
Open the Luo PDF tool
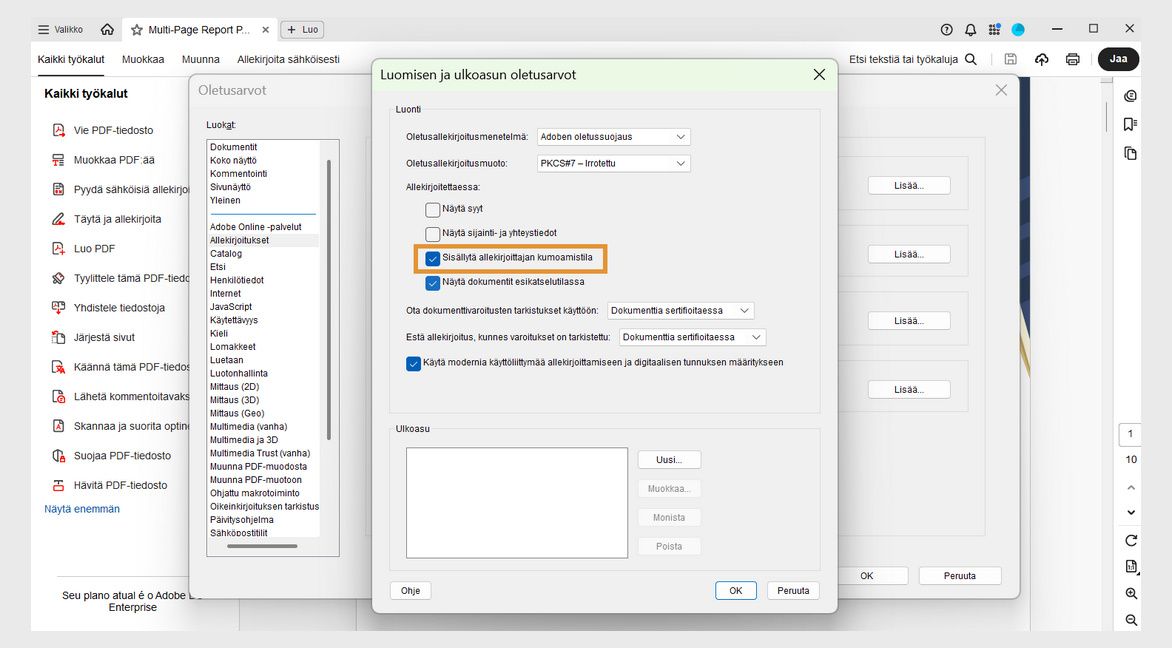click(x=83, y=249)
